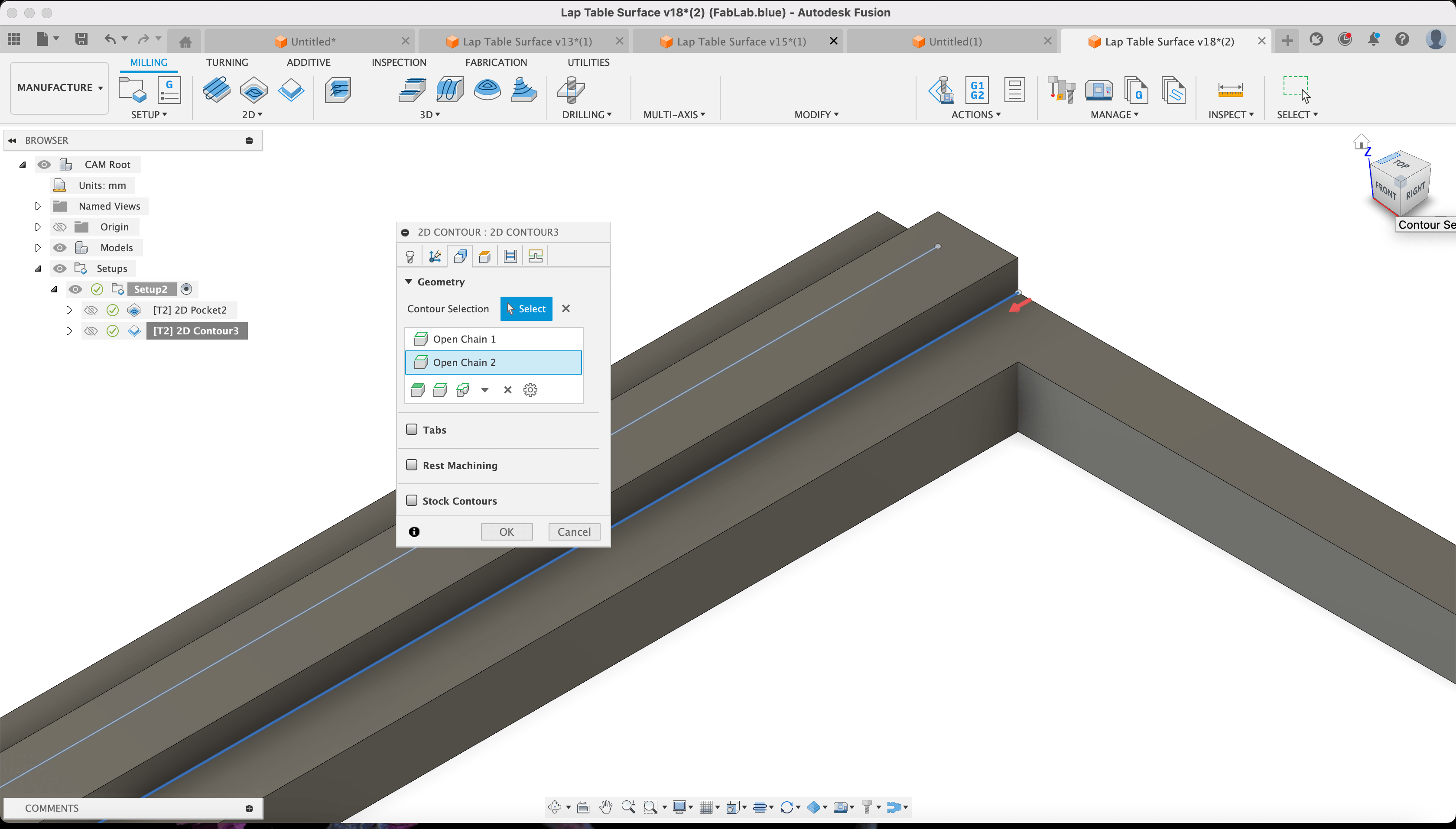Select the 2D Pocket toolbar icon
Image resolution: width=1456 pixels, height=829 pixels.
click(254, 90)
